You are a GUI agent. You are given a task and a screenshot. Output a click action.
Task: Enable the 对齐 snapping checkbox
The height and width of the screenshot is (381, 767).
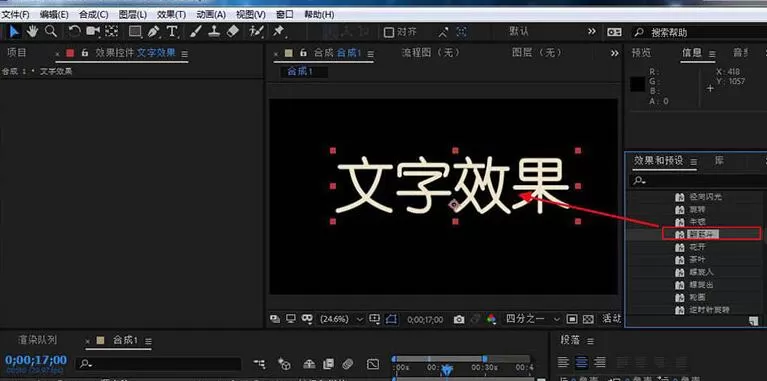389,33
